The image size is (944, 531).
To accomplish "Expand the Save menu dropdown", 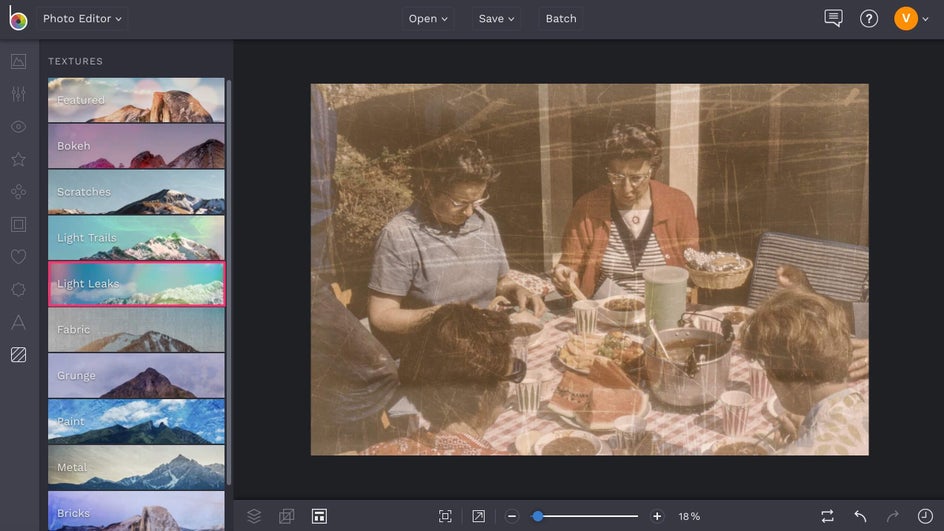I will click(496, 18).
